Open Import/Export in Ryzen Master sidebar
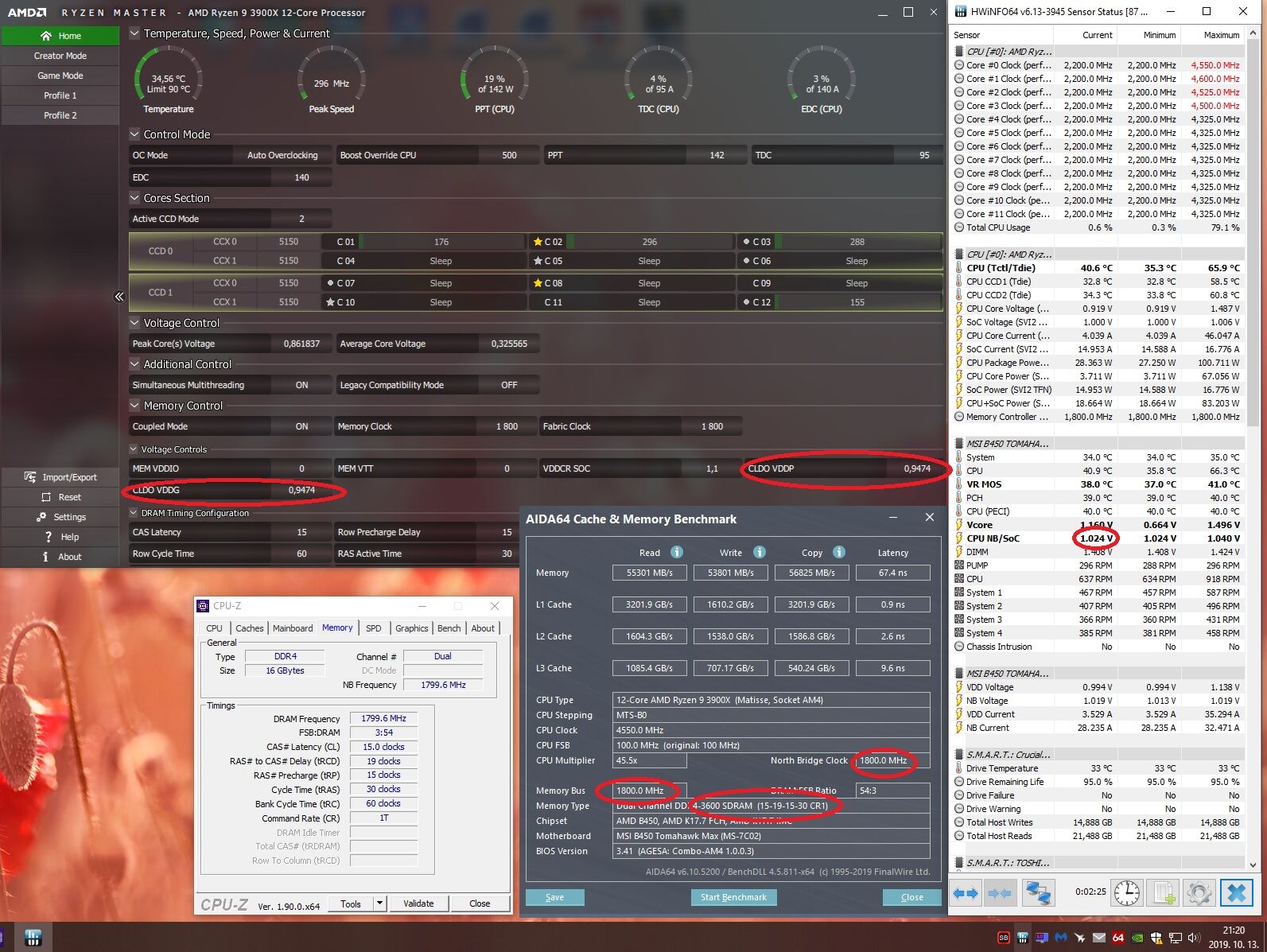This screenshot has width=1267, height=952. [60, 477]
